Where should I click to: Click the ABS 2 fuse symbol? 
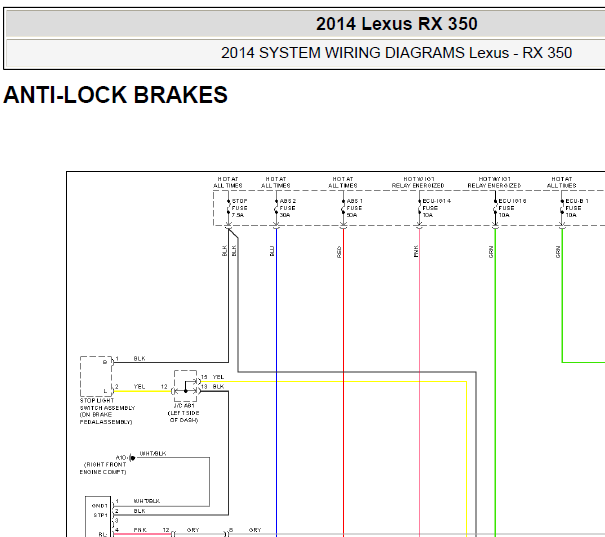coord(276,208)
